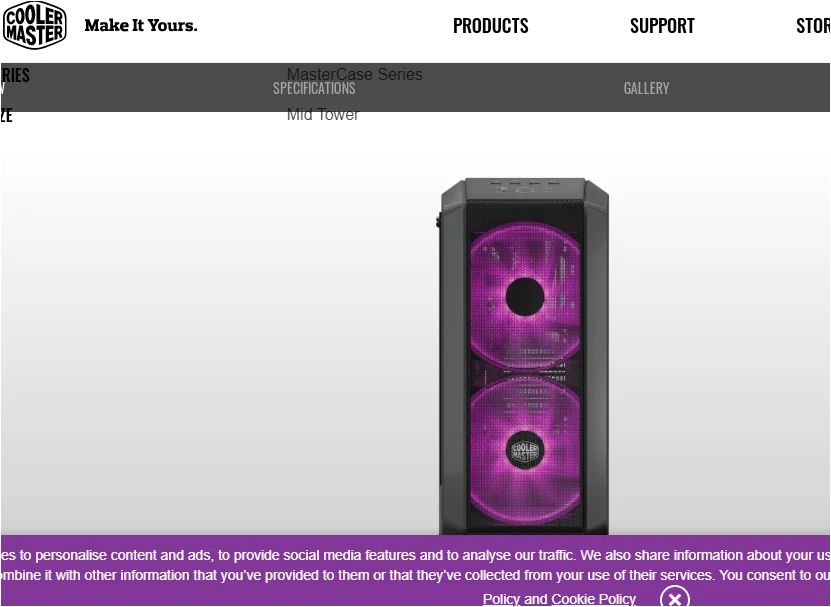This screenshot has width=831, height=607.
Task: Switch to the GALLERY tab
Action: 646,88
